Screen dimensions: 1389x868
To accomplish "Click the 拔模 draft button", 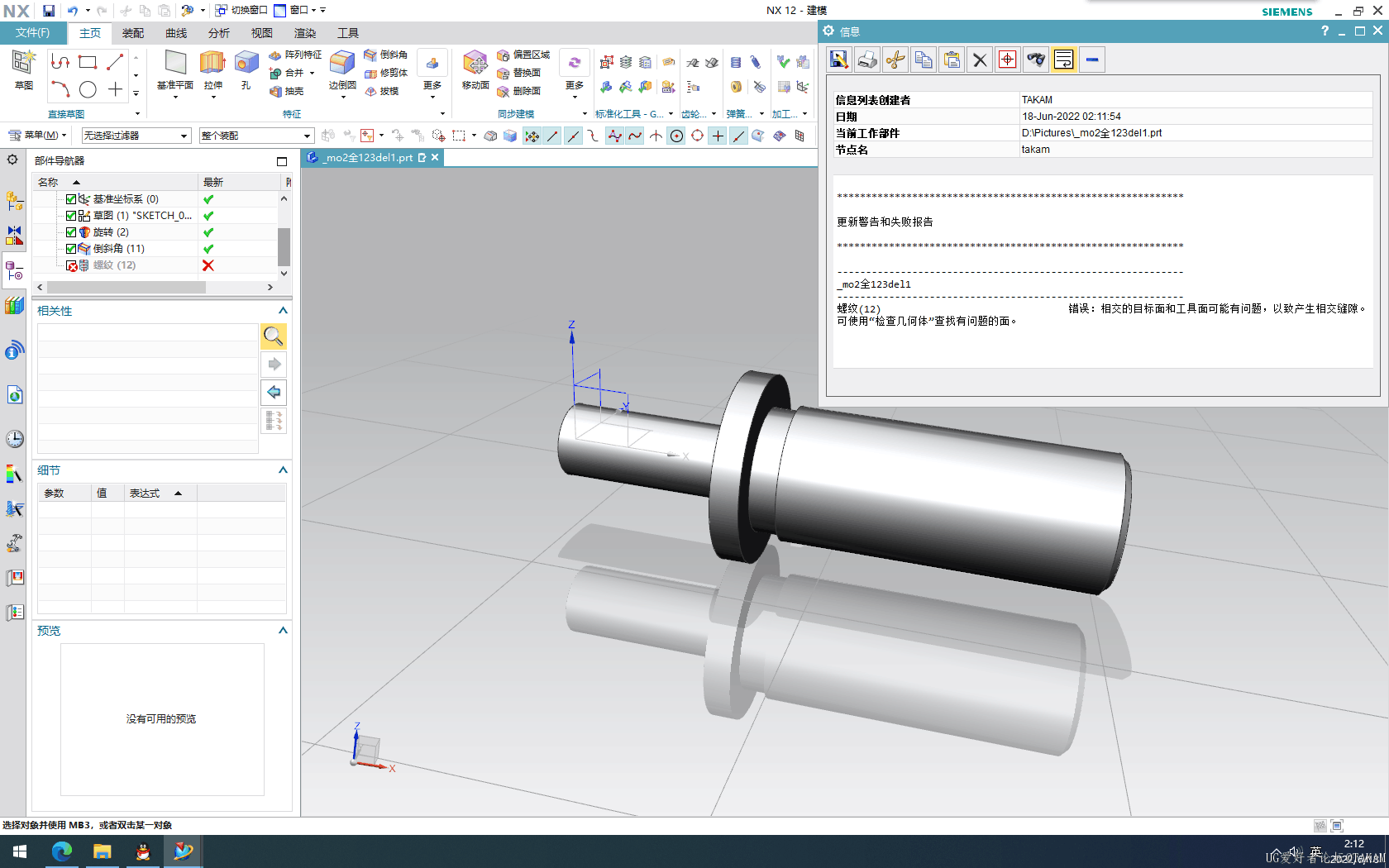I will [x=382, y=91].
